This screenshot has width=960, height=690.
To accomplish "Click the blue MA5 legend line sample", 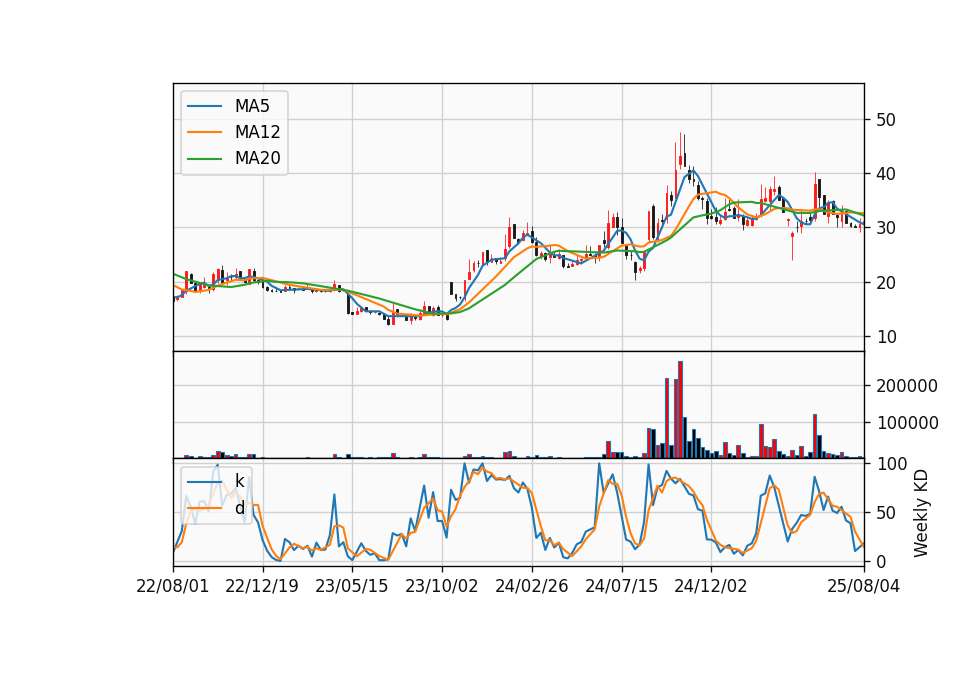I will coord(204,106).
